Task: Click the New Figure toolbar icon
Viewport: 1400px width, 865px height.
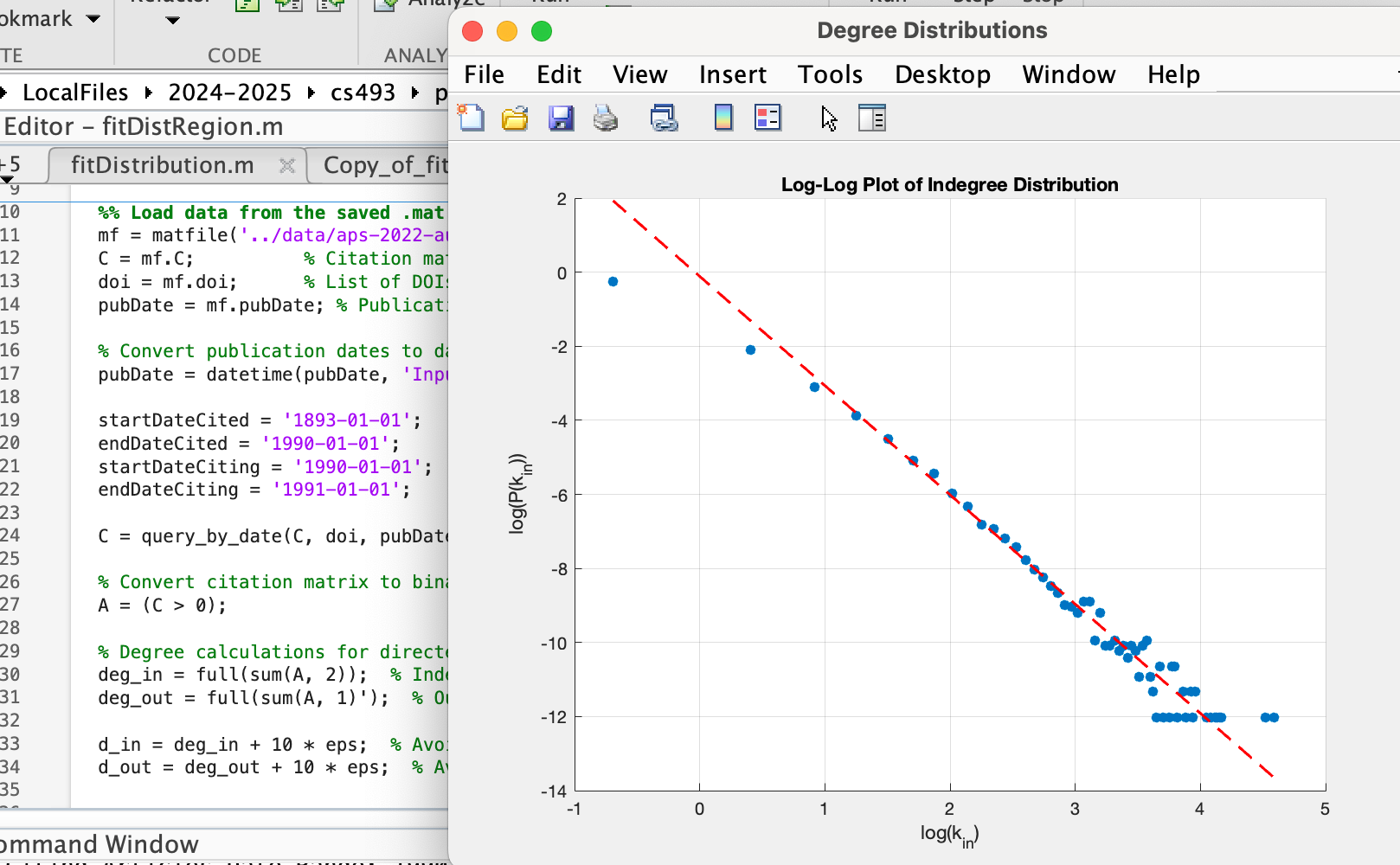Action: (471, 118)
